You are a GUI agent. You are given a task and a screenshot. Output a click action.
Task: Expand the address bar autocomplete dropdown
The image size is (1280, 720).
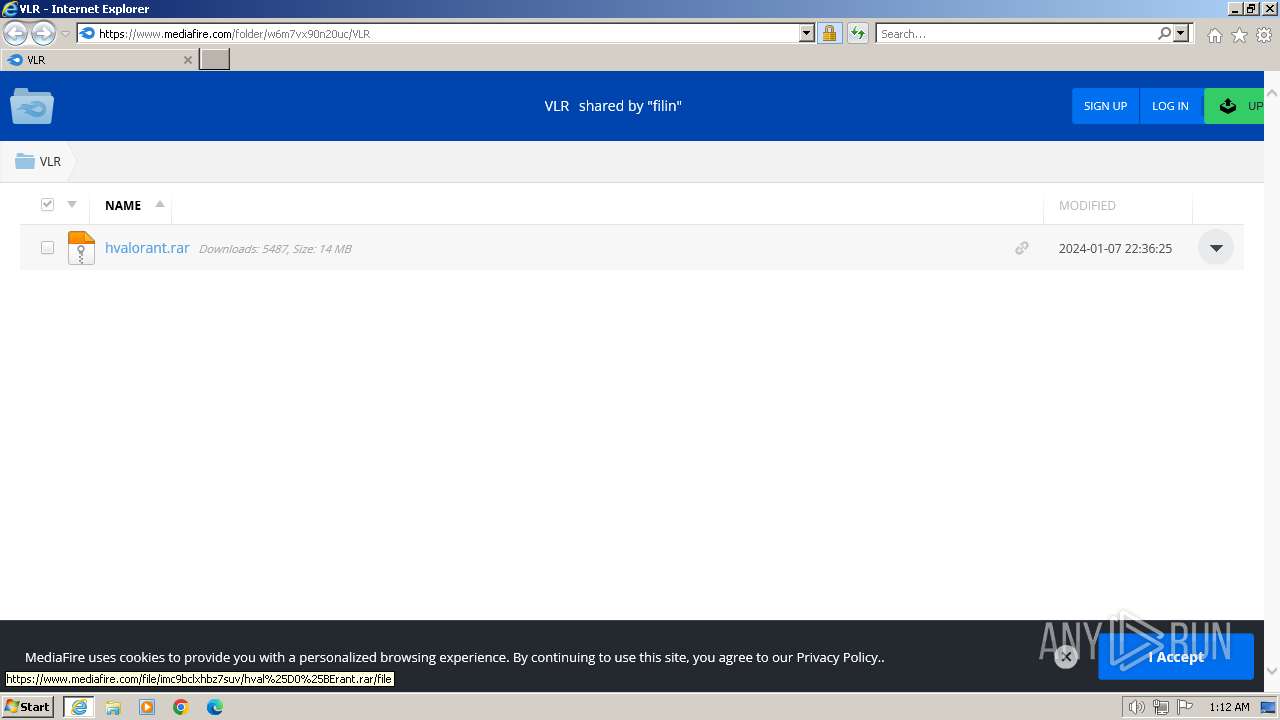click(807, 33)
